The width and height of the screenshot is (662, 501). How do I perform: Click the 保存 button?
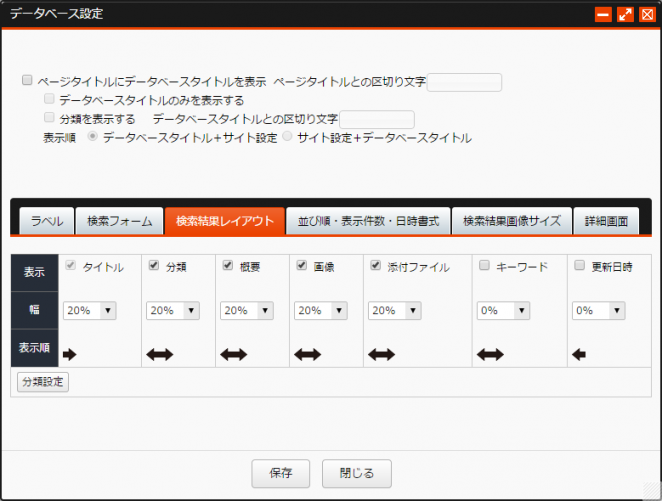[281, 474]
